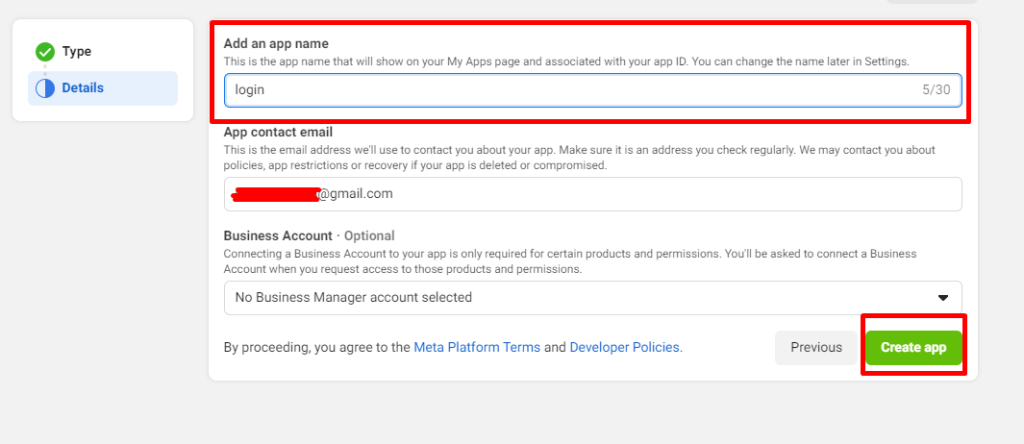Click the green checkmark icon beside Type

45,52
